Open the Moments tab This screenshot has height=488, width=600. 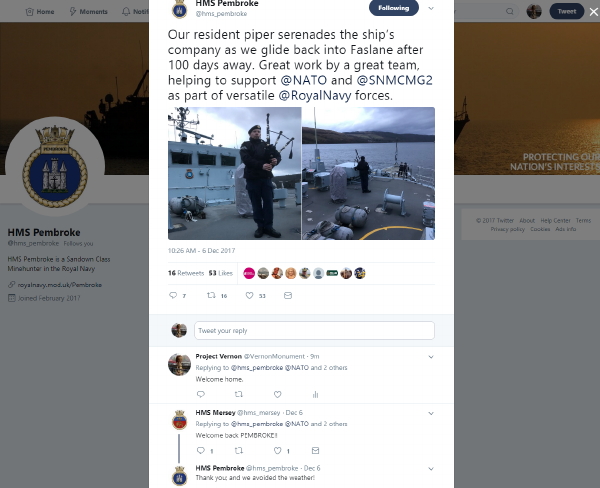(88, 11)
